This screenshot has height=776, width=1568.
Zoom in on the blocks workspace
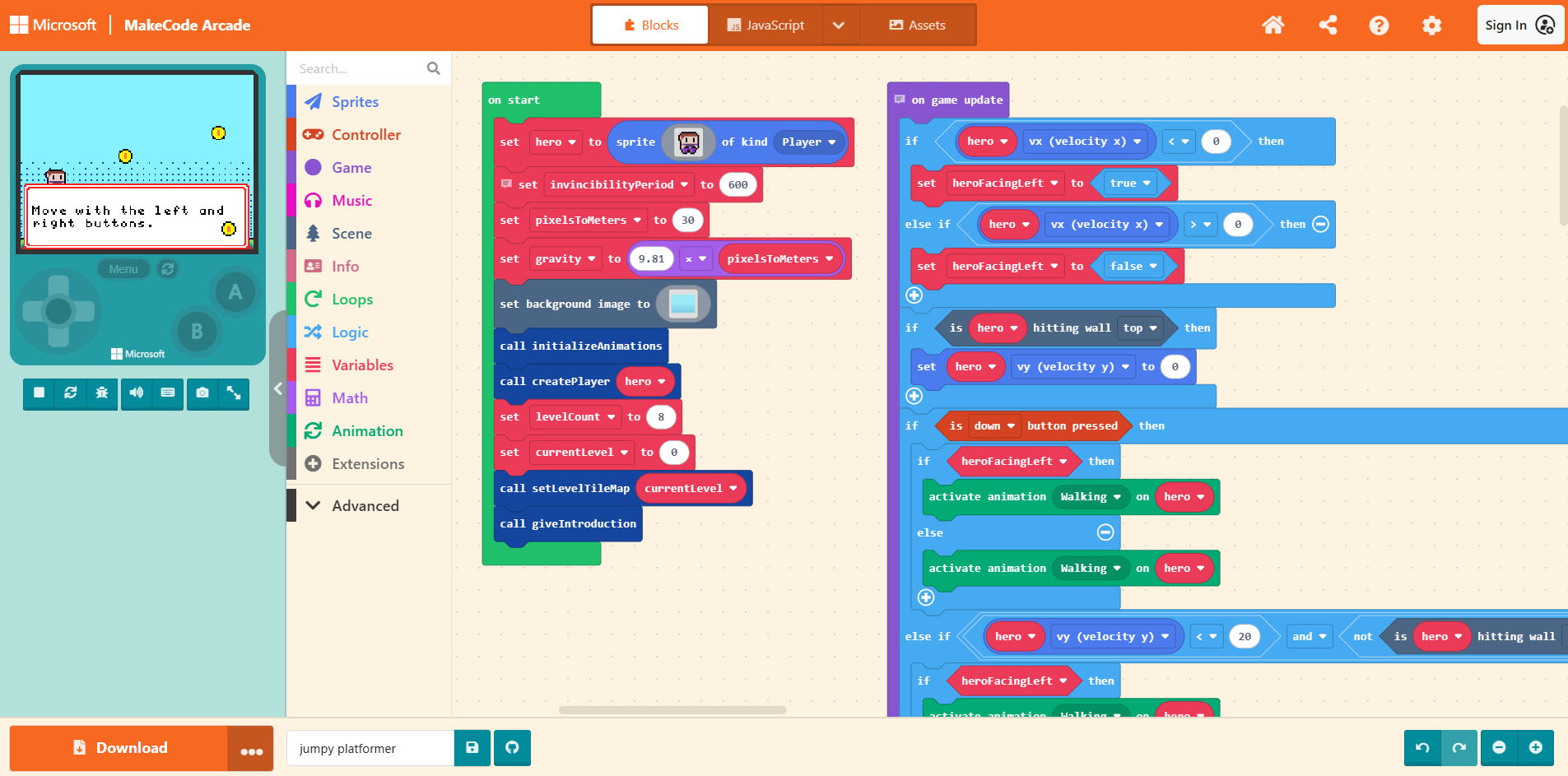(x=1536, y=748)
